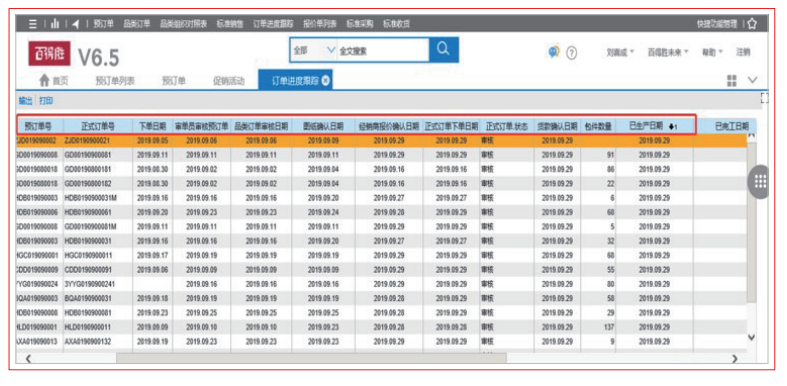Select the row with order GD0190800182
The height and width of the screenshot is (386, 787).
[380, 183]
